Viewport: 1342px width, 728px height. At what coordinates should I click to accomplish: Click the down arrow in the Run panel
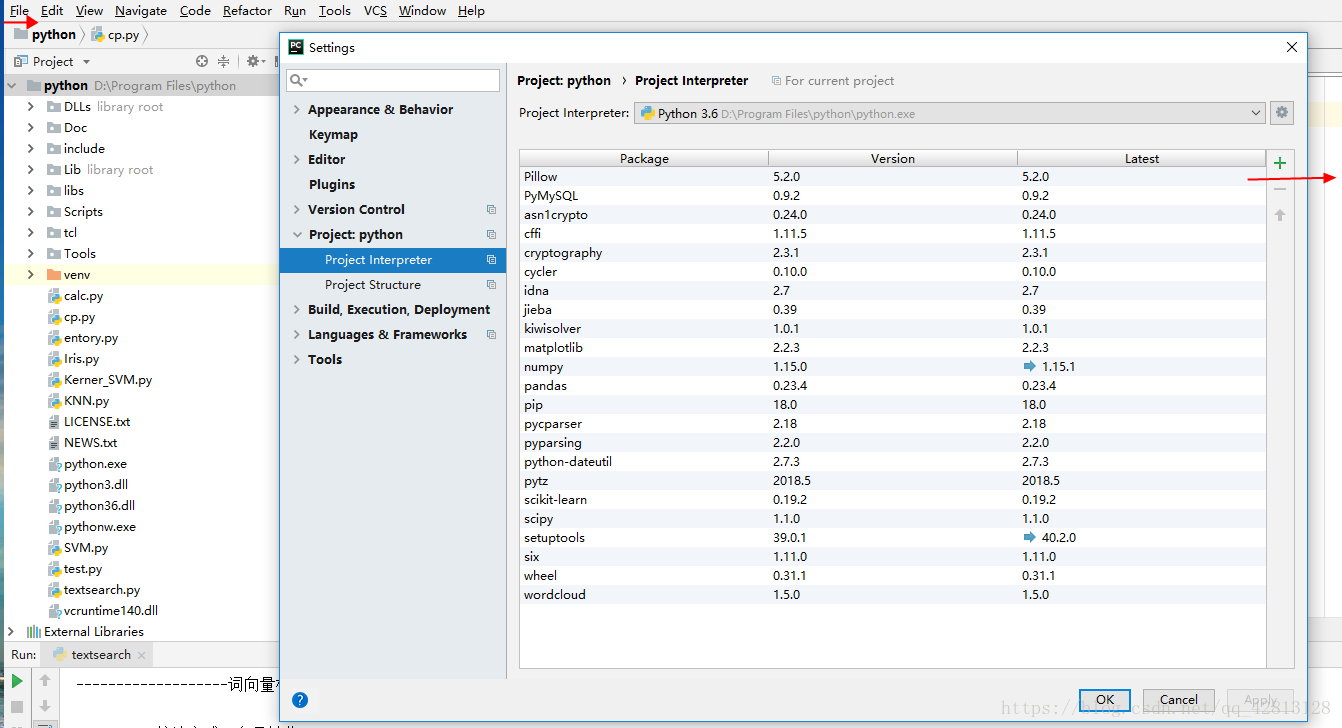pos(45,706)
